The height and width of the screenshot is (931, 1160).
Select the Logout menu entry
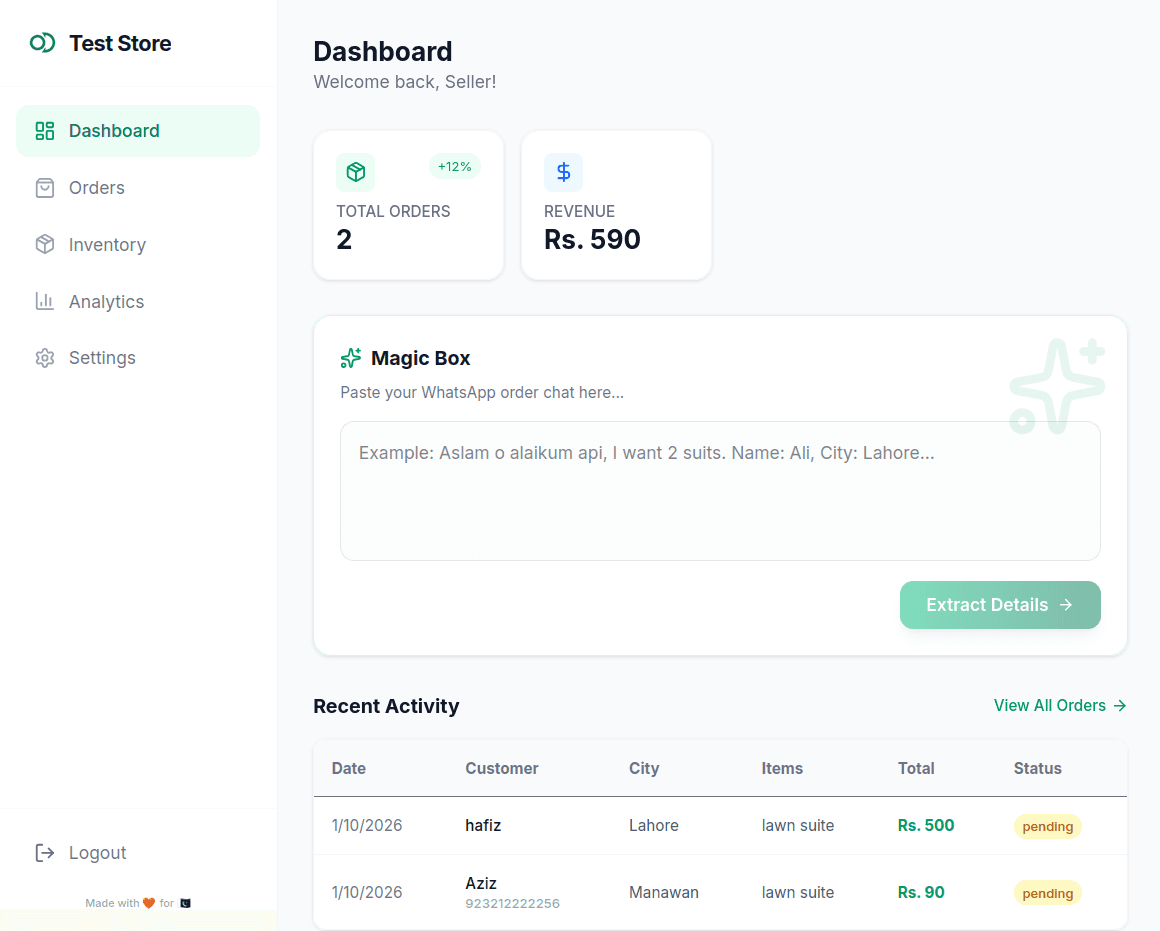97,852
